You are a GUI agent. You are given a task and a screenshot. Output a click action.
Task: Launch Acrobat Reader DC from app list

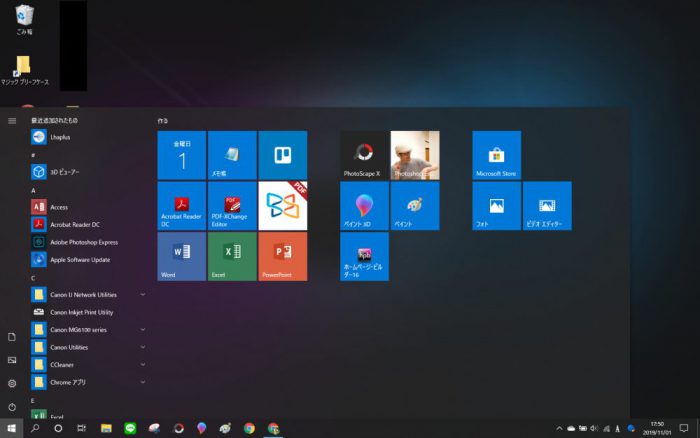[x=88, y=225]
